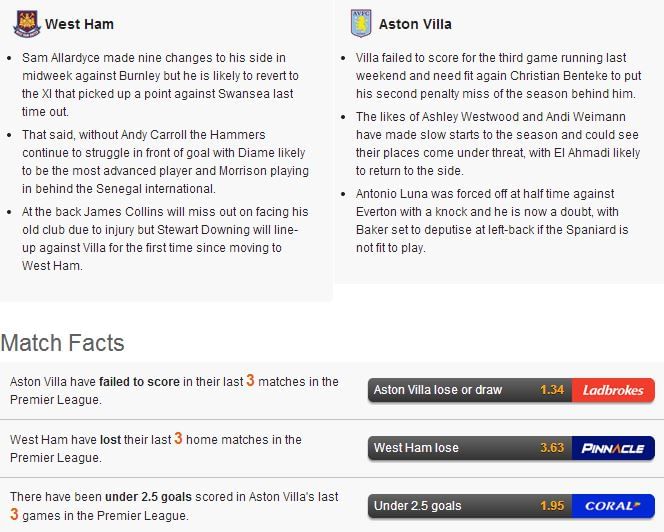Click the Aston Villa team heading
This screenshot has width=664, height=532.
[415, 24]
